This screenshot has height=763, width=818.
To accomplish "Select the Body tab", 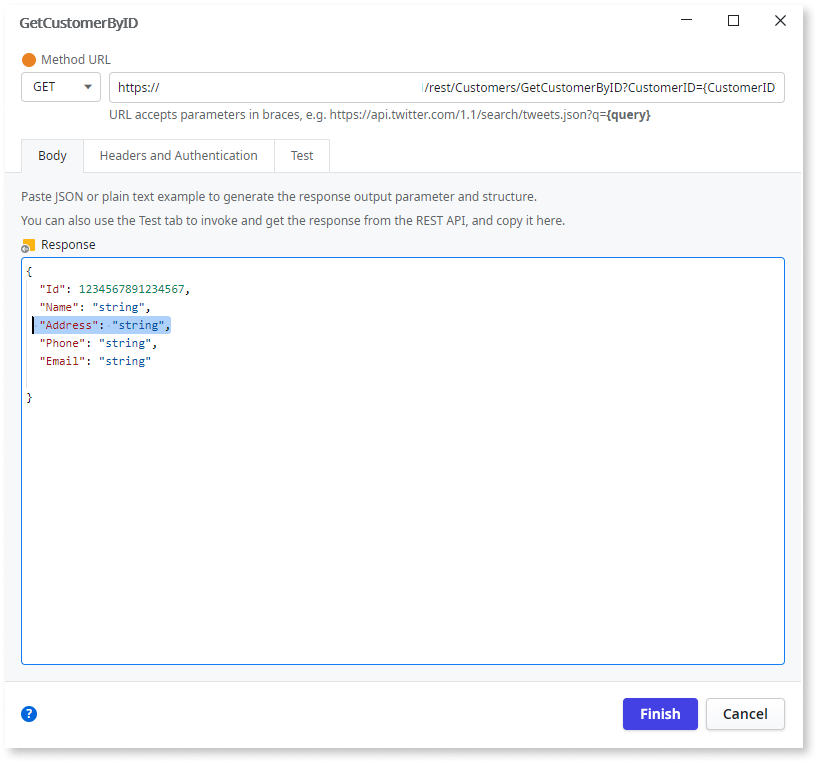I will coord(51,155).
